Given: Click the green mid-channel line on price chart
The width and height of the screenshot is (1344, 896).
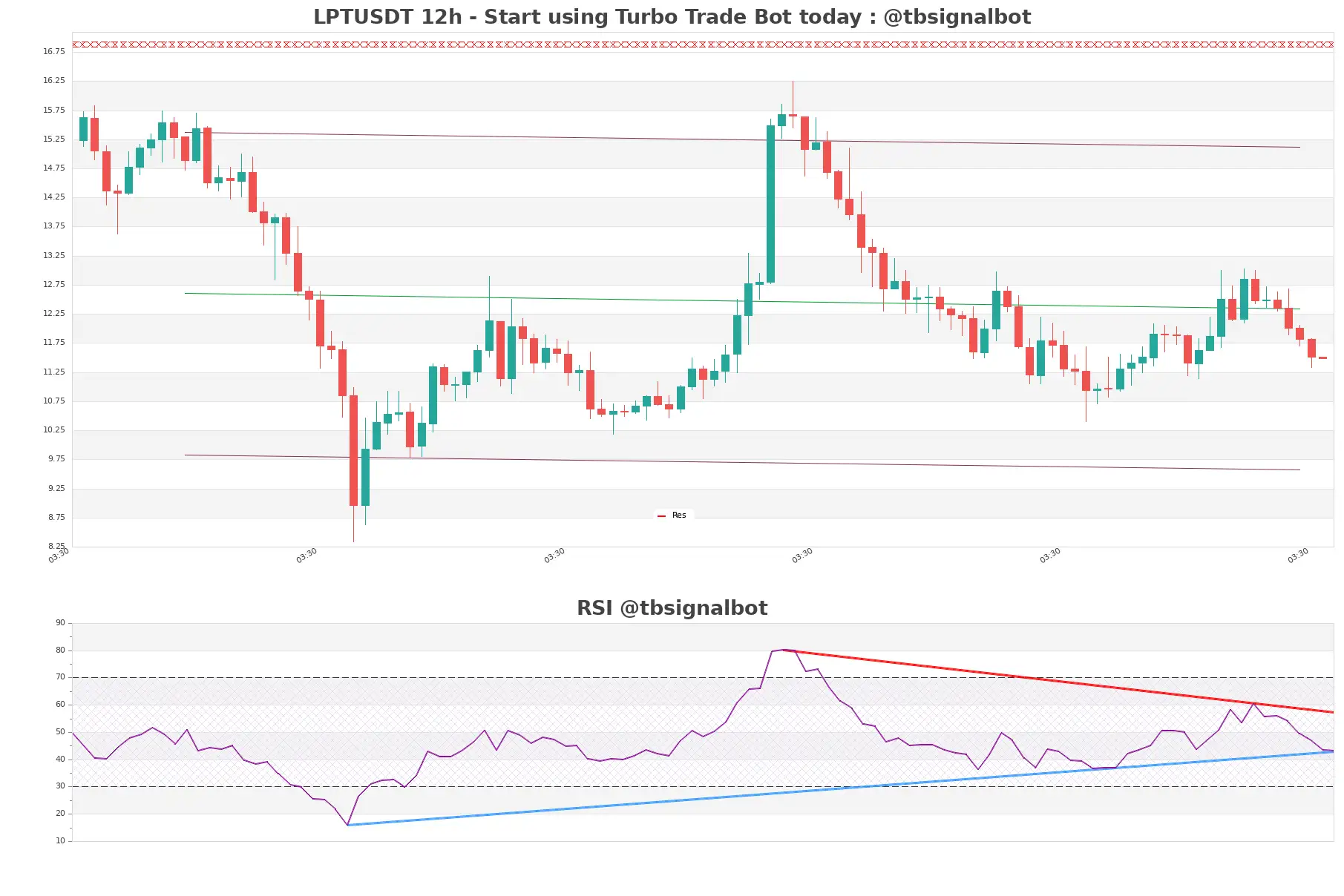Looking at the screenshot, I should pyautogui.click(x=742, y=301).
